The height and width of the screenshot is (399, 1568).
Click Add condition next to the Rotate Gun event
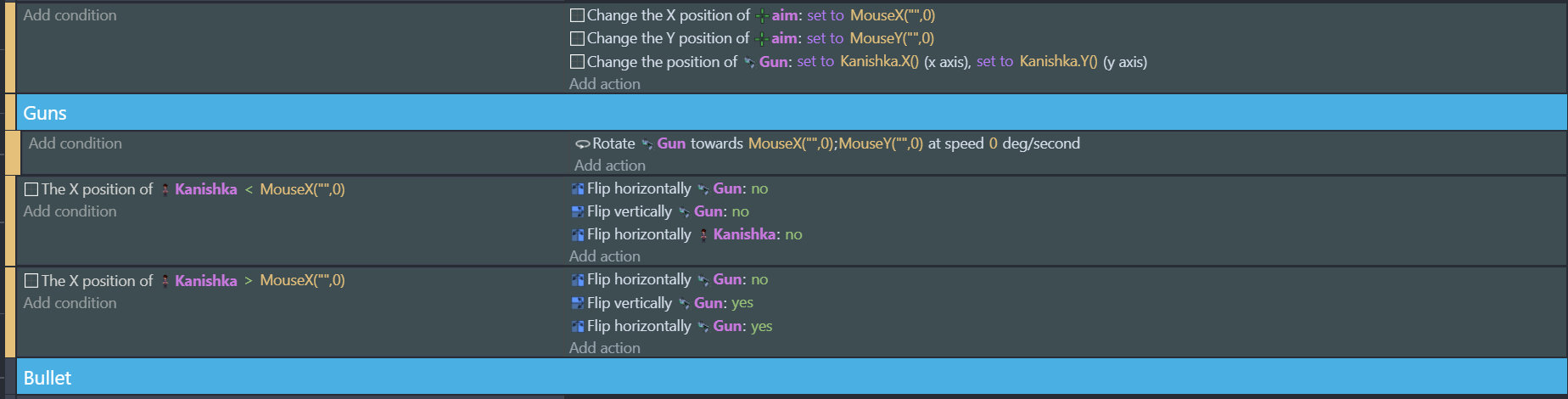tap(76, 143)
